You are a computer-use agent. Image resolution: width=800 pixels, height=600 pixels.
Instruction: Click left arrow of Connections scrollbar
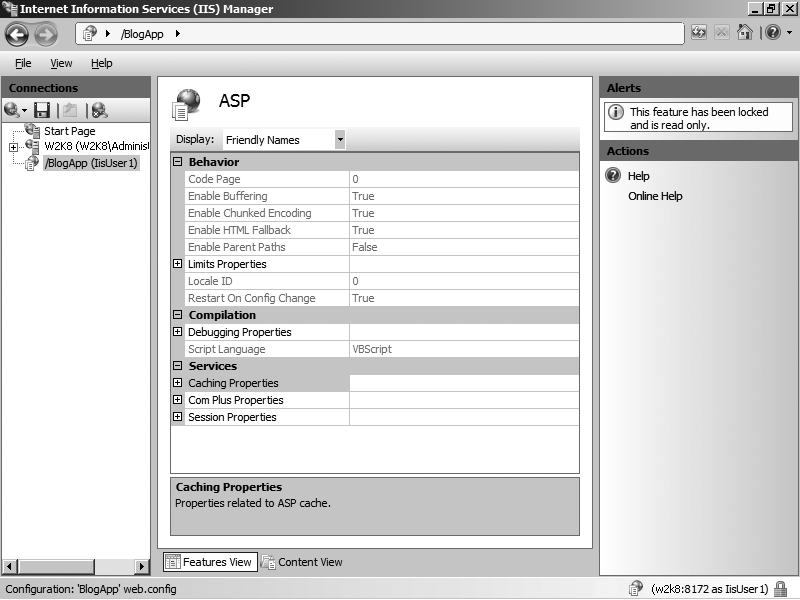(10, 566)
